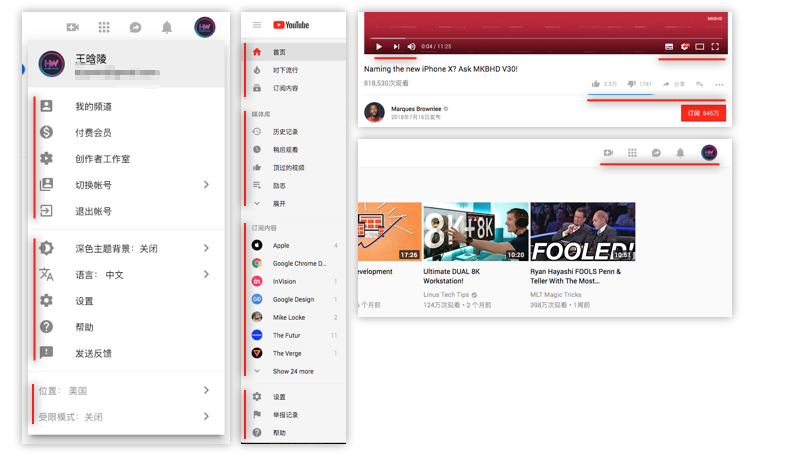The image size is (791, 458).
Task: Open 创作者工作室 in the account menu
Action: pyautogui.click(x=126, y=158)
